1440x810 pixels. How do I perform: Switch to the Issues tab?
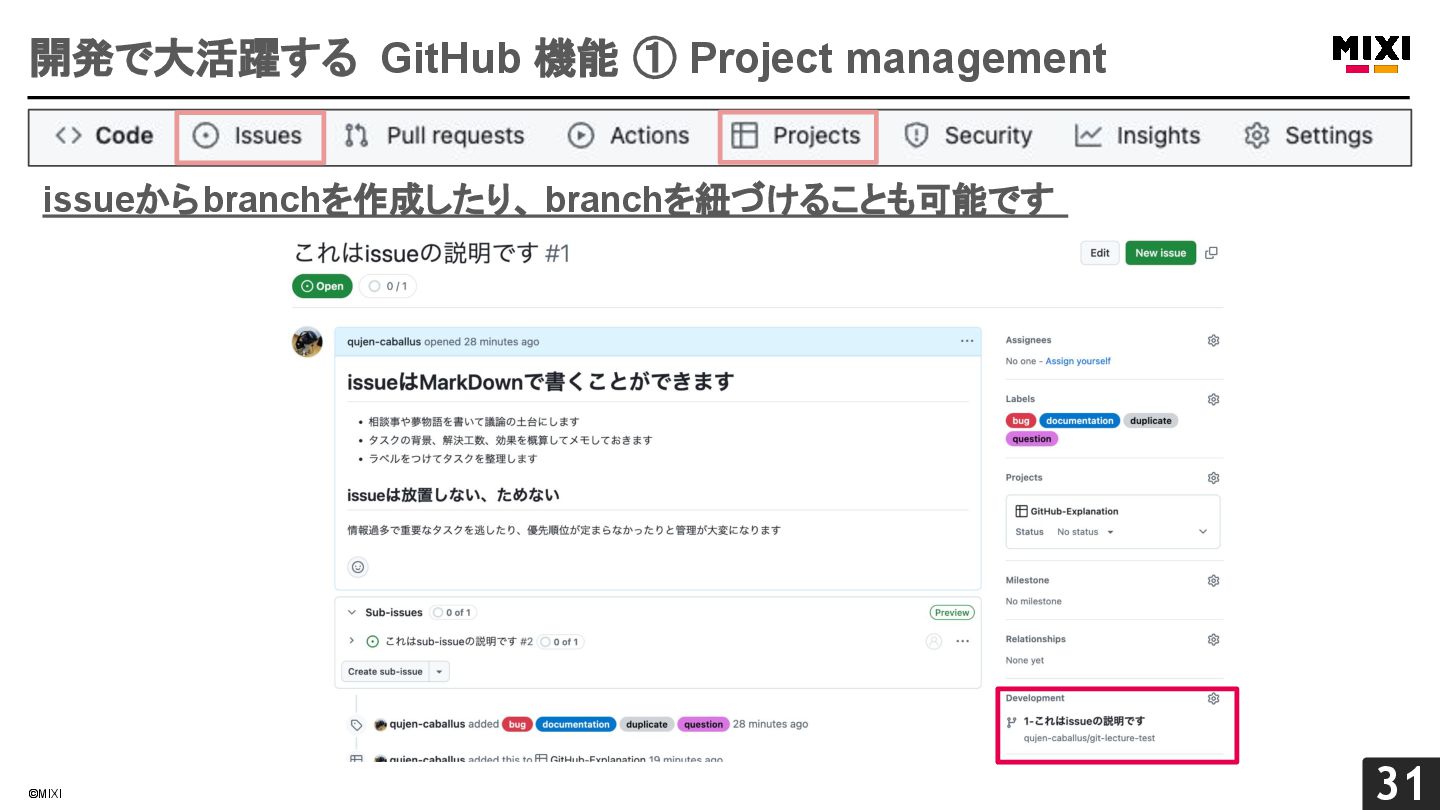tap(249, 136)
